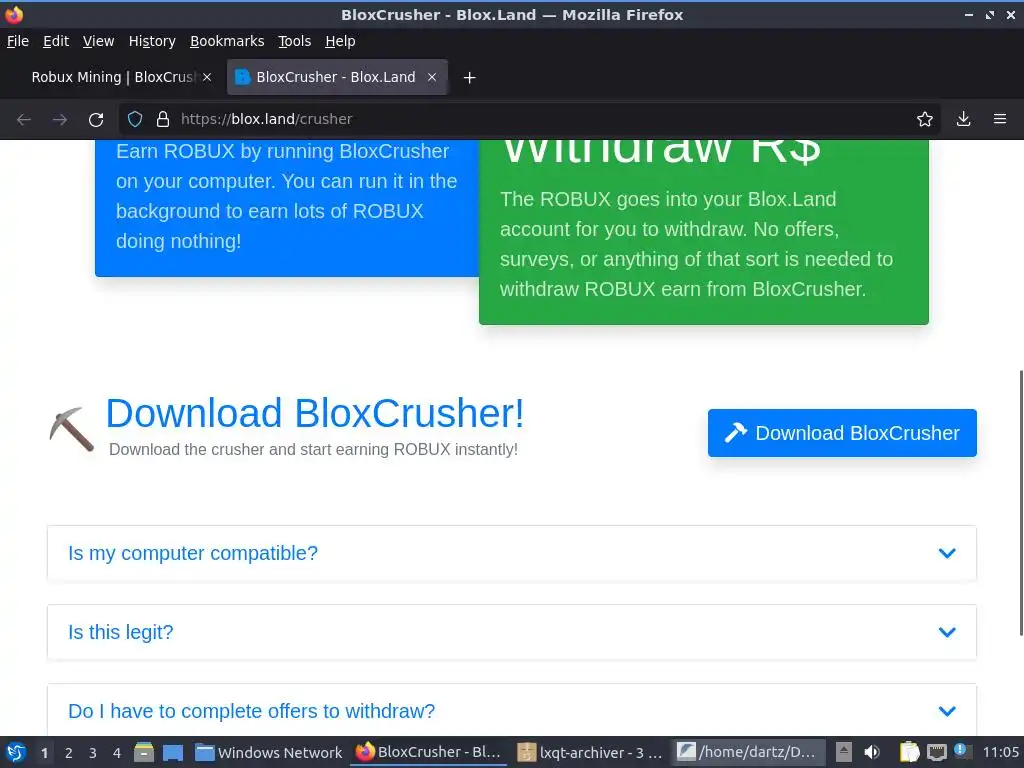Reload the current page
The height and width of the screenshot is (768, 1024).
pyautogui.click(x=96, y=120)
